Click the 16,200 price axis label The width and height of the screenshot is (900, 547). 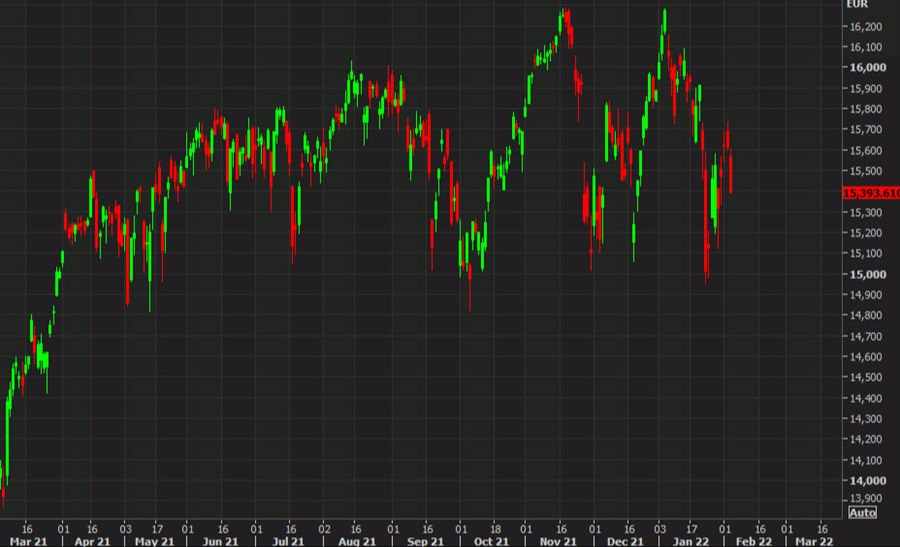866,26
